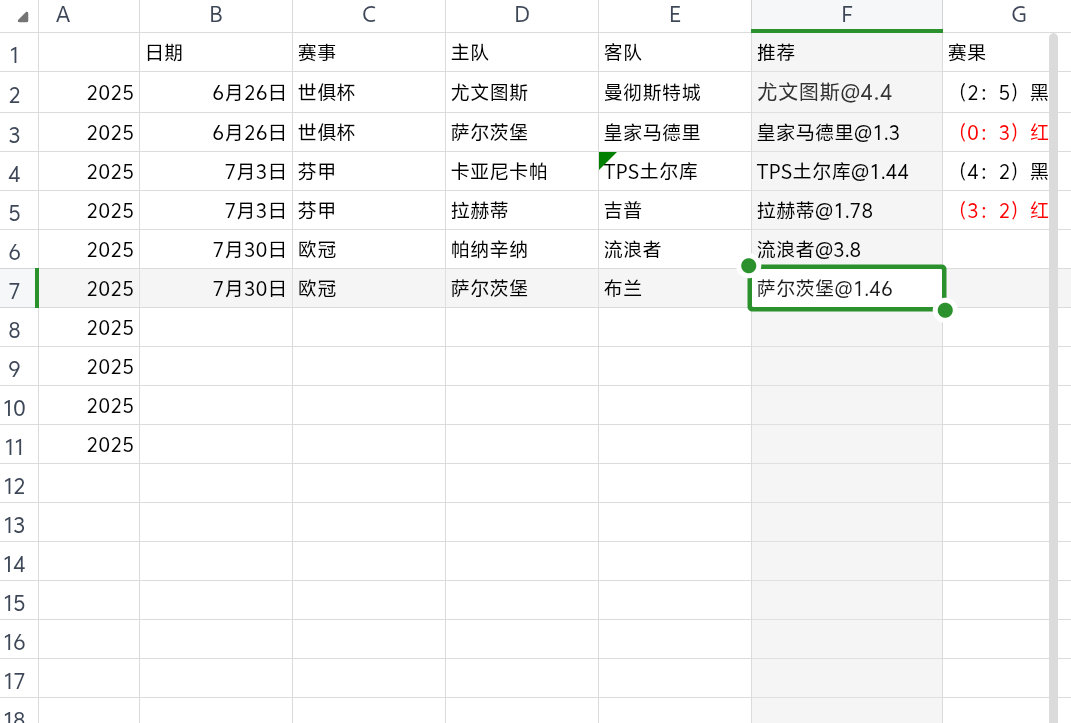Select the cell containing 布兰

674,288
